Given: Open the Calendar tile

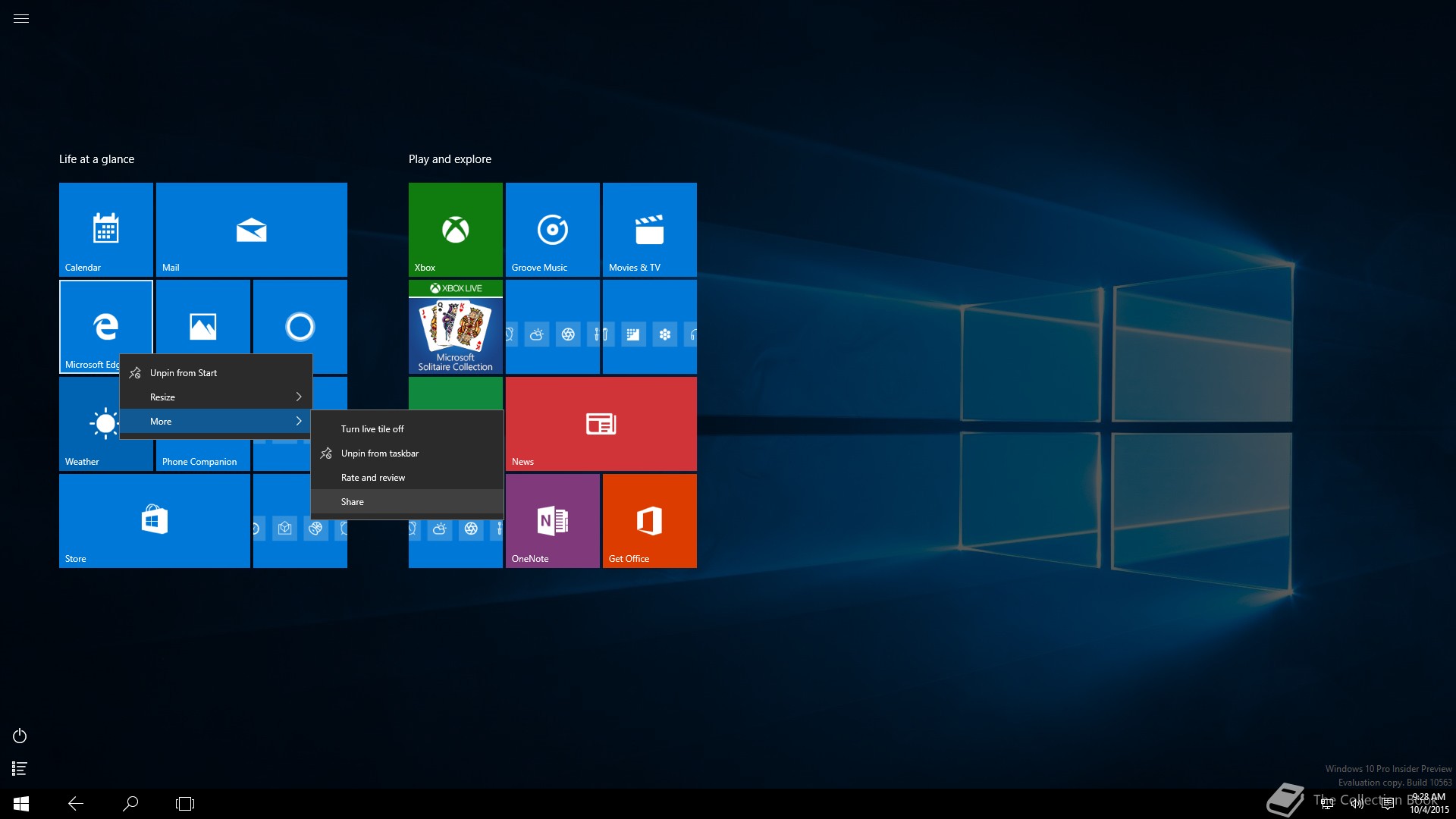Looking at the screenshot, I should pos(106,230).
